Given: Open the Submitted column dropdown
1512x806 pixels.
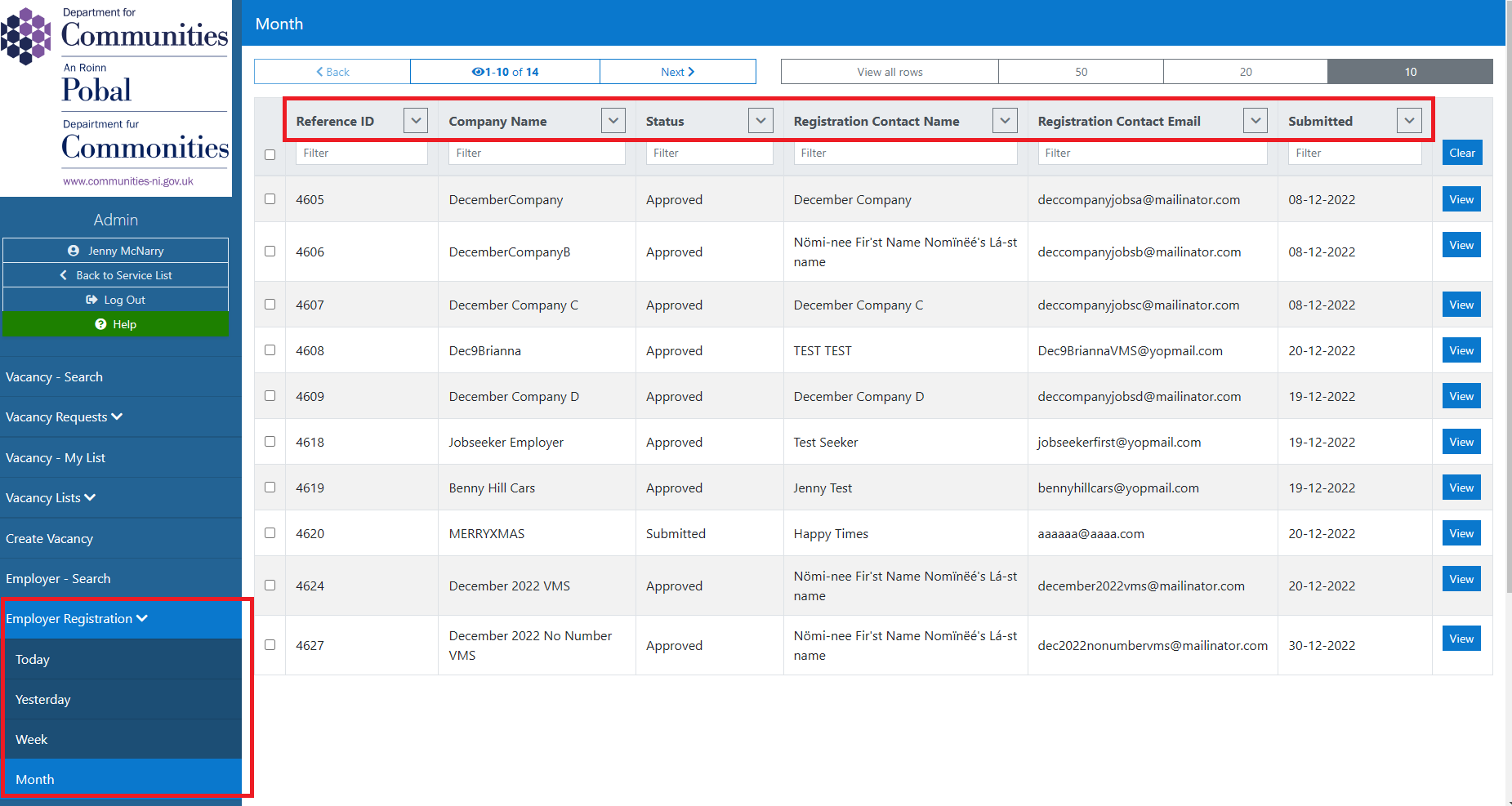Looking at the screenshot, I should [x=1409, y=121].
